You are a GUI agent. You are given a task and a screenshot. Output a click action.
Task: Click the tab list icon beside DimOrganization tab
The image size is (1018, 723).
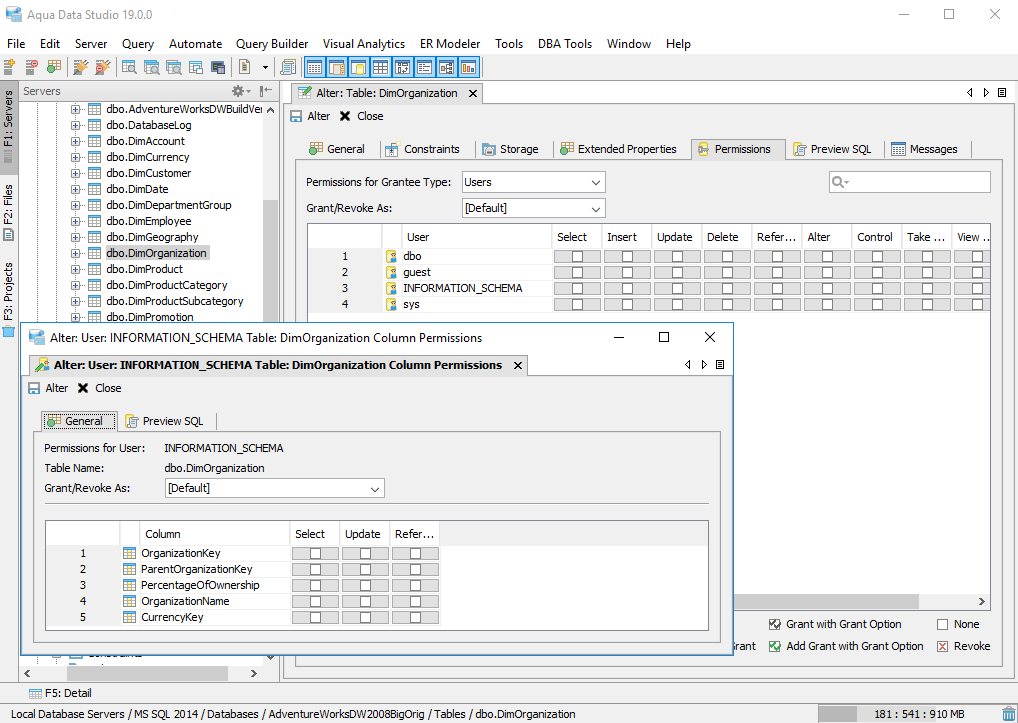(1002, 93)
